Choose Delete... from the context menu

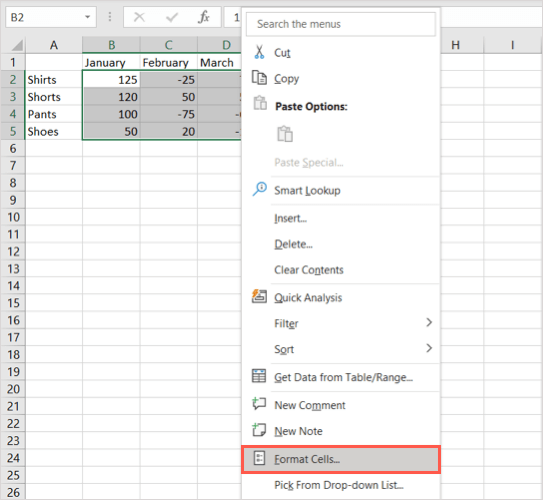tap(341, 244)
